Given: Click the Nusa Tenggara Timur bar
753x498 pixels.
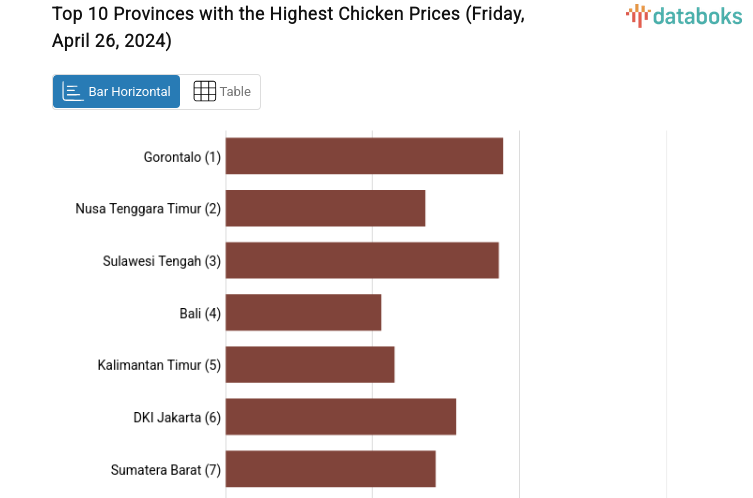Looking at the screenshot, I should (x=325, y=209).
